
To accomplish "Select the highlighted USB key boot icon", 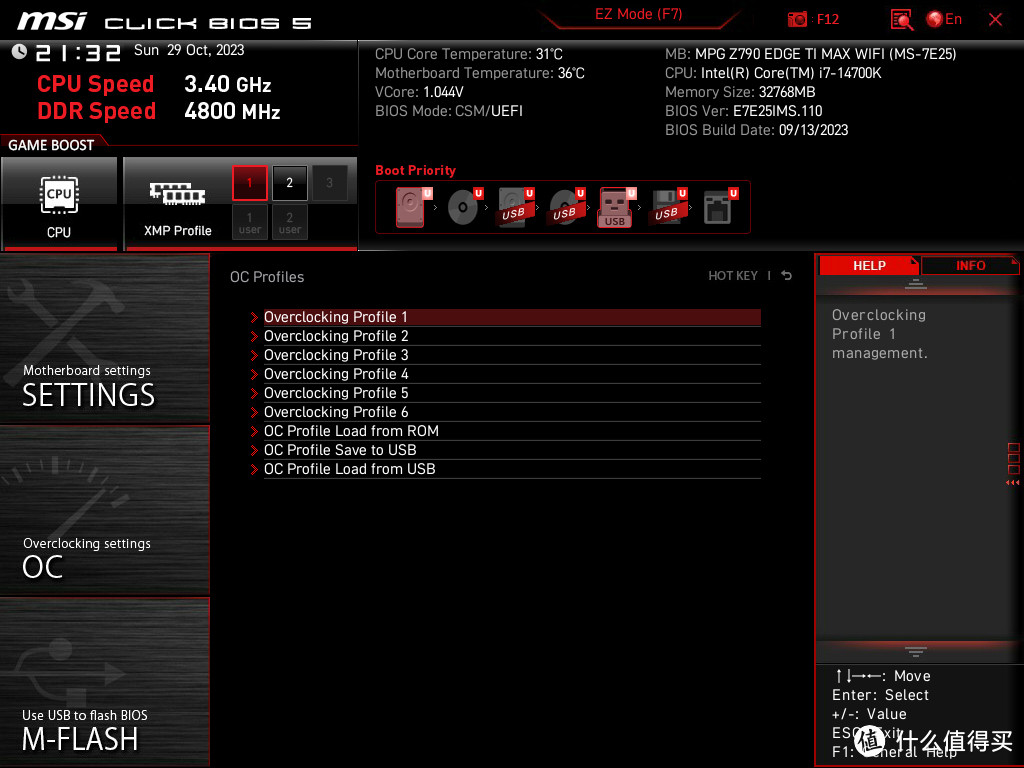I will (616, 207).
